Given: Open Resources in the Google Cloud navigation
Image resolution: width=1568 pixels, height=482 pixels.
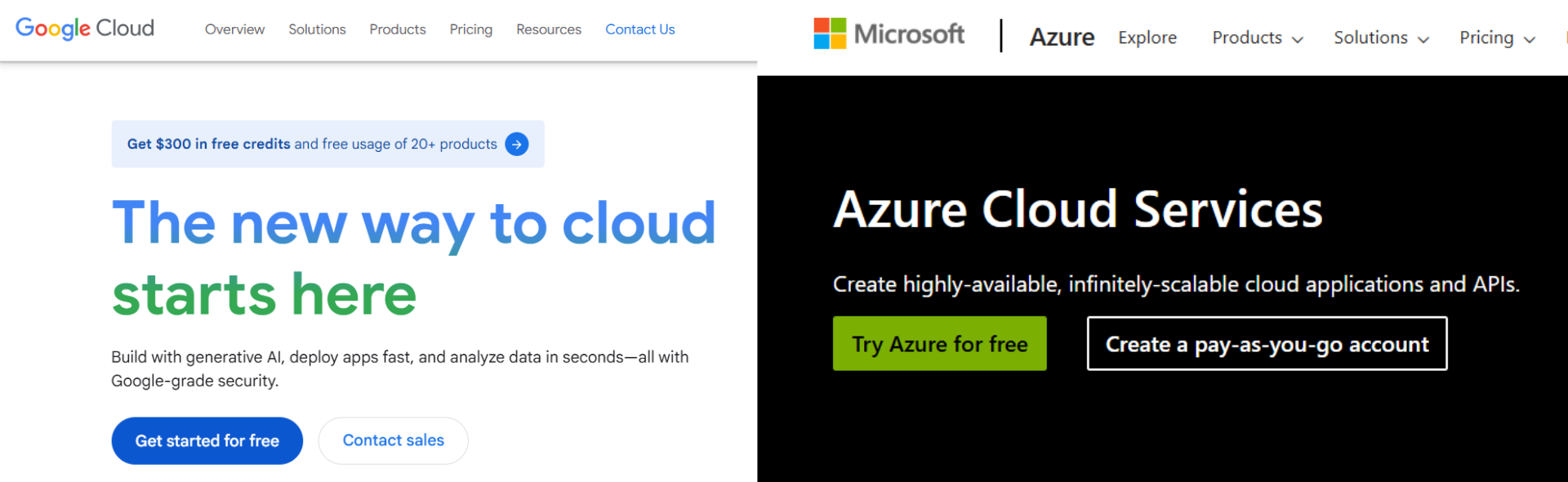Looking at the screenshot, I should click(x=549, y=29).
